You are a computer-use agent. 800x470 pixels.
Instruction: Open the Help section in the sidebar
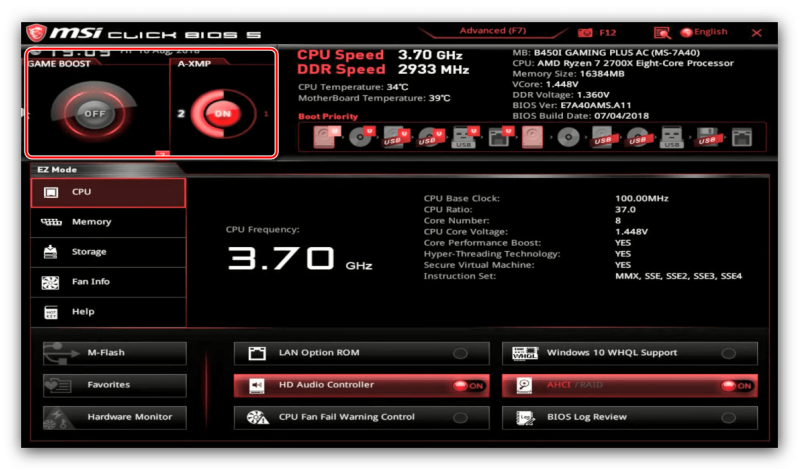click(x=108, y=312)
